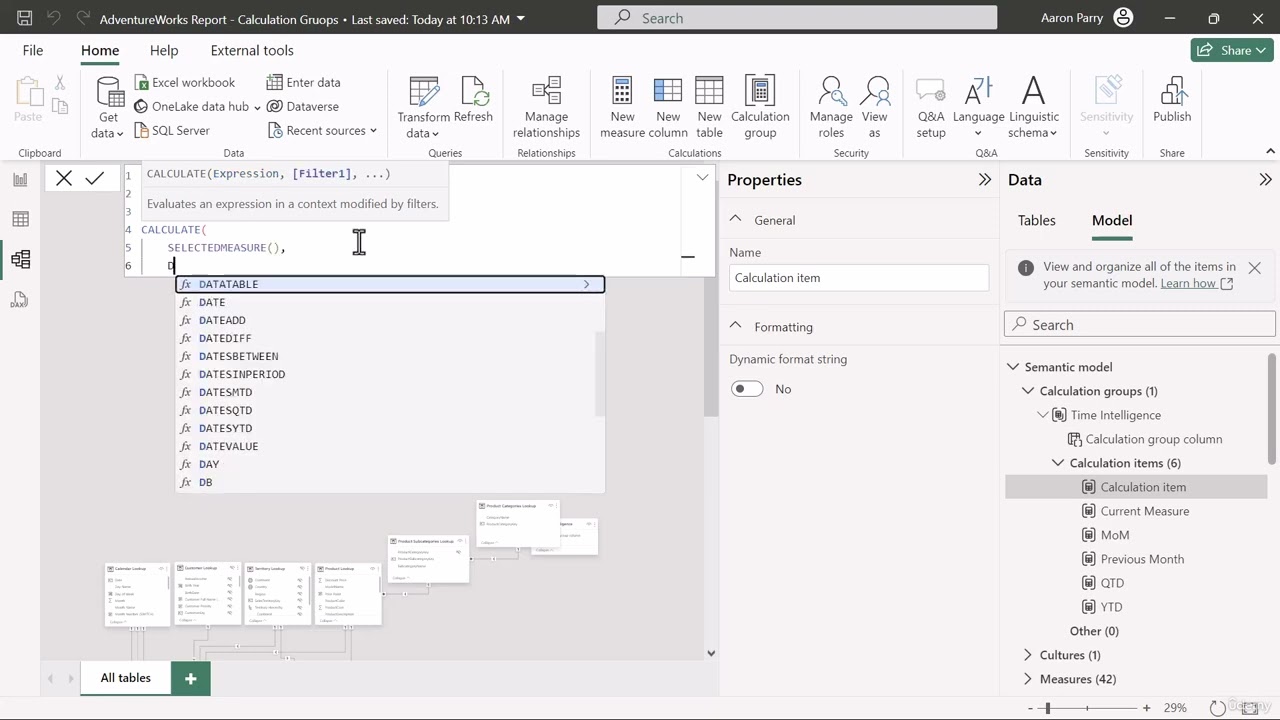Follow the Learn how link
This screenshot has width=1280, height=720.
1197,283
